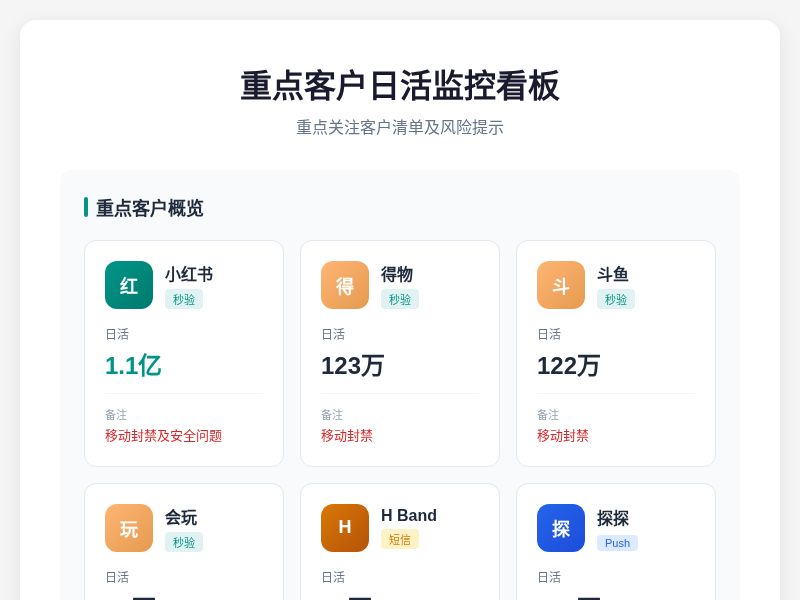Click the green accent bar beside 重点客户概览
The width and height of the screenshot is (800, 600).
tap(85, 208)
